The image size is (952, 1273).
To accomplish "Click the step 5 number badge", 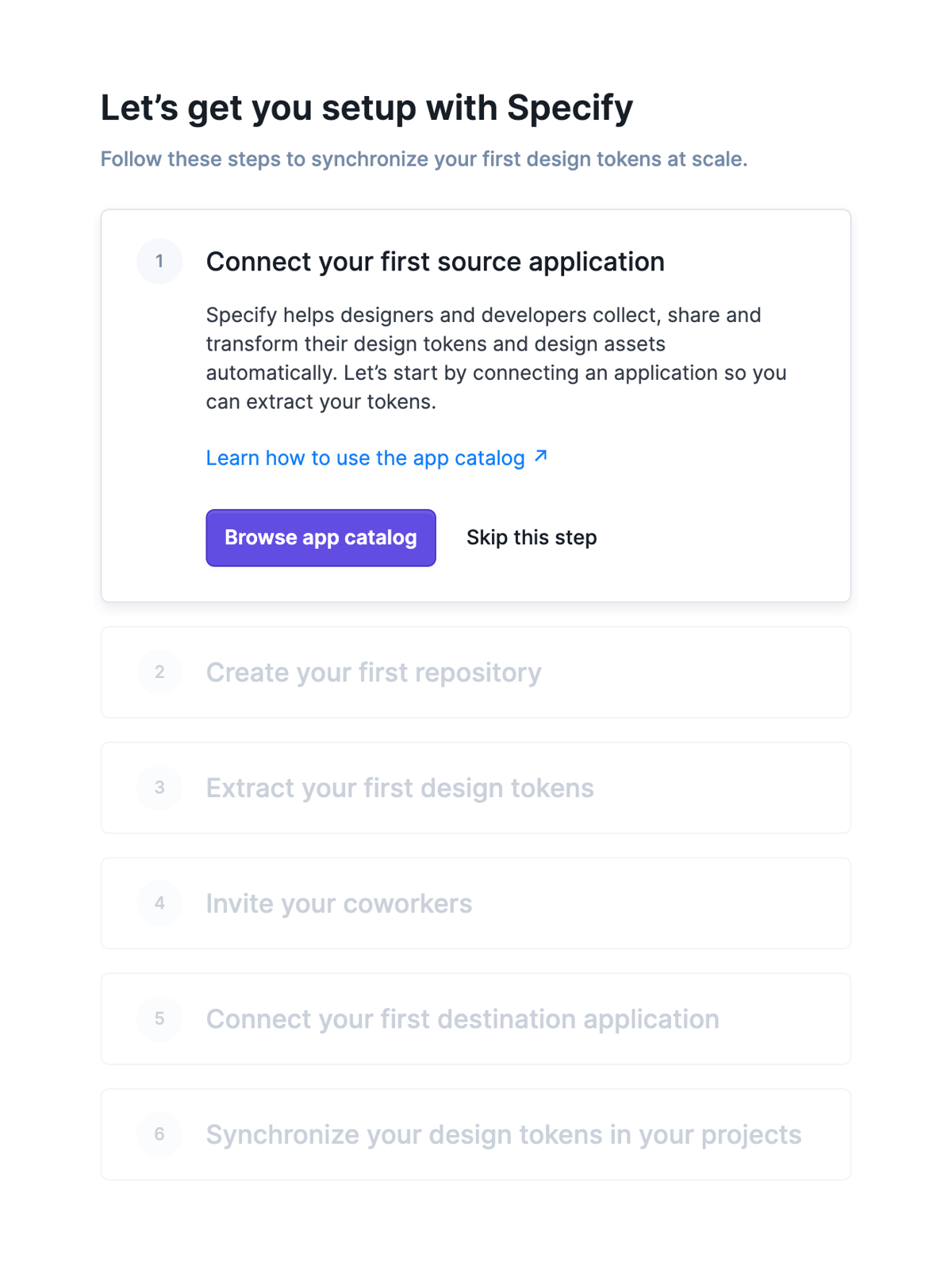I will 159,1019.
